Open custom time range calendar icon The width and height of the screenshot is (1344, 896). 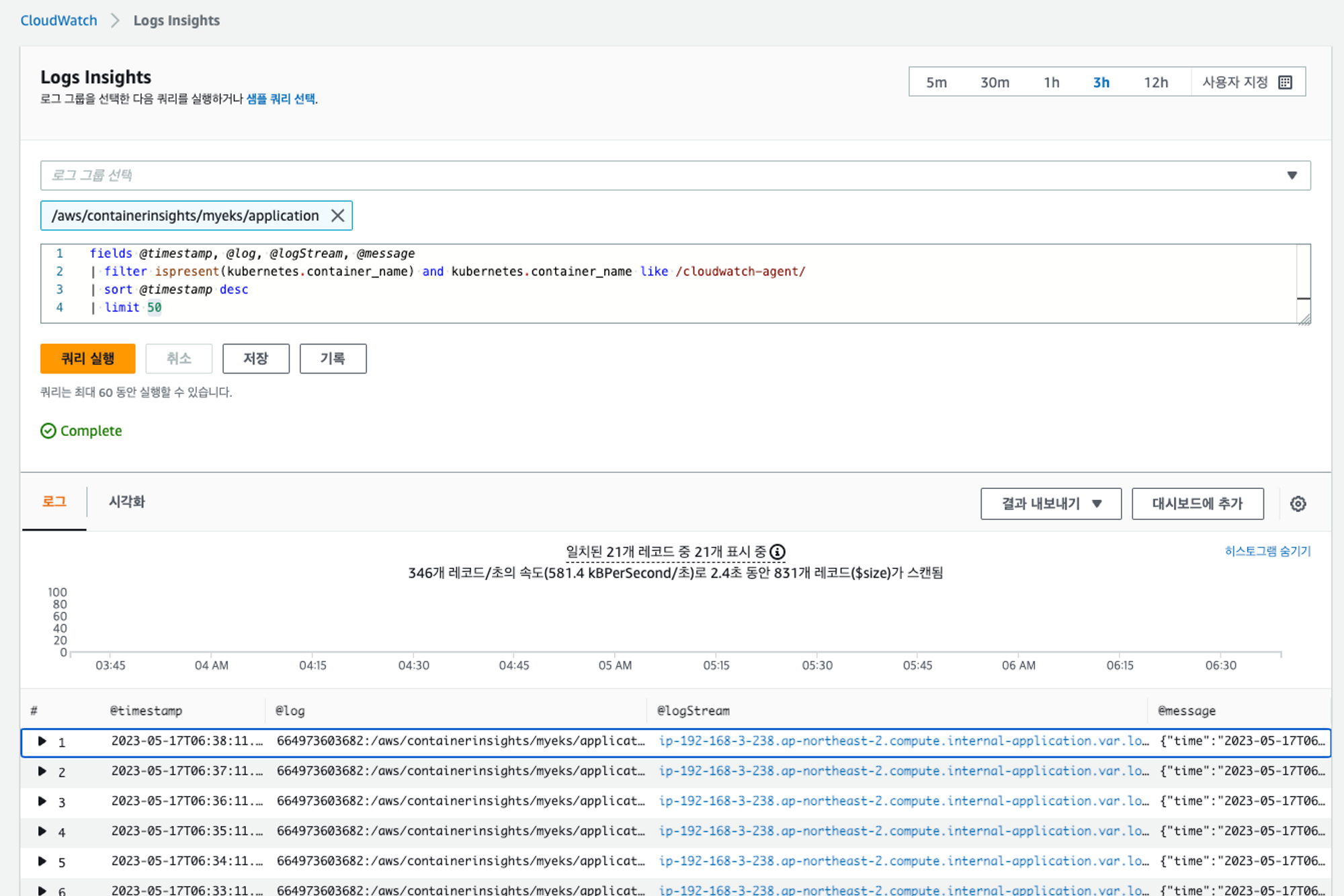(x=1286, y=83)
